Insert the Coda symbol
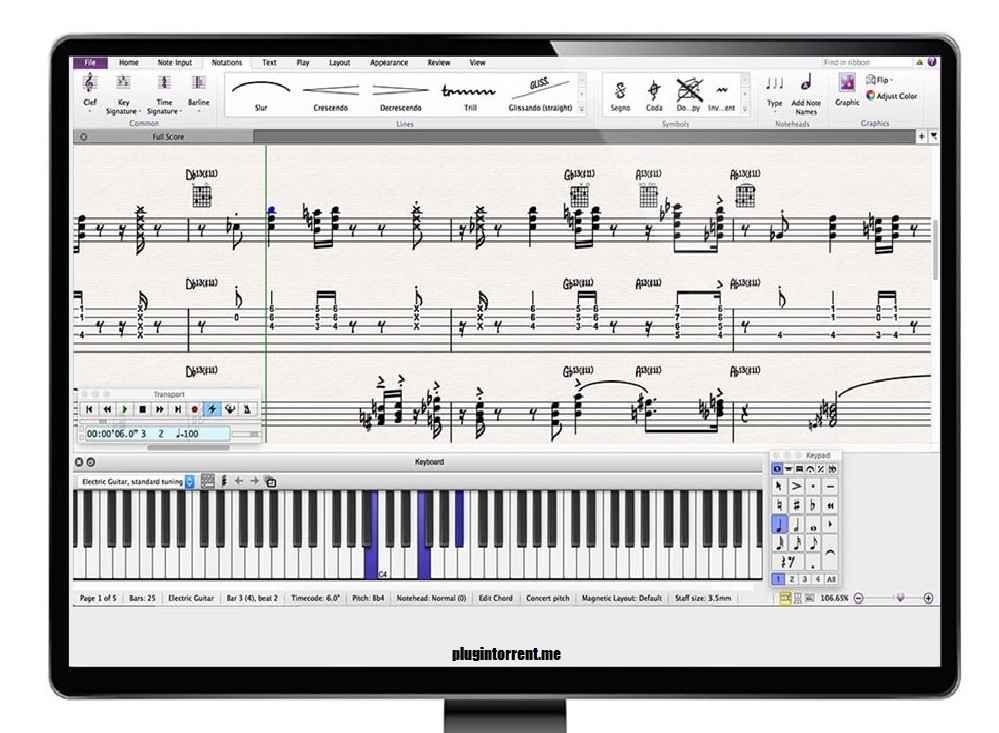999x733 pixels. [x=654, y=94]
